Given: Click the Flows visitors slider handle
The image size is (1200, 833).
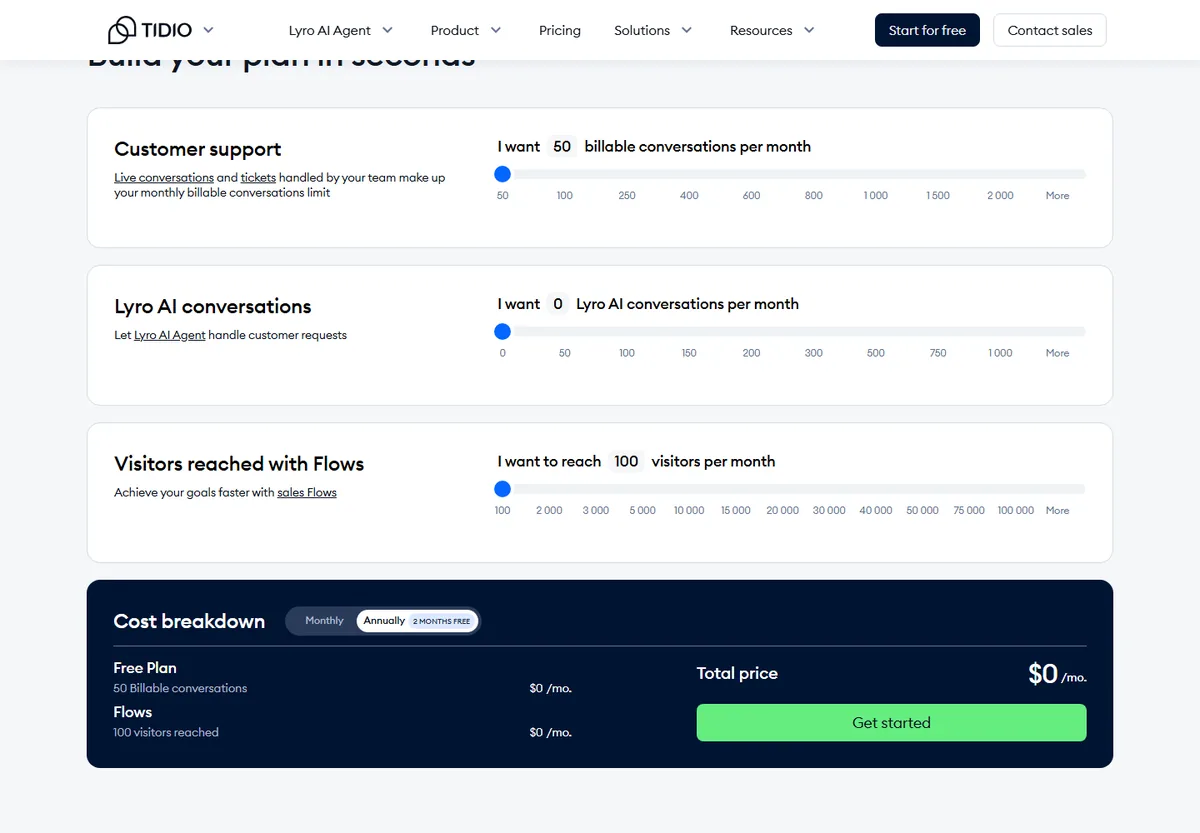Looking at the screenshot, I should click(503, 489).
